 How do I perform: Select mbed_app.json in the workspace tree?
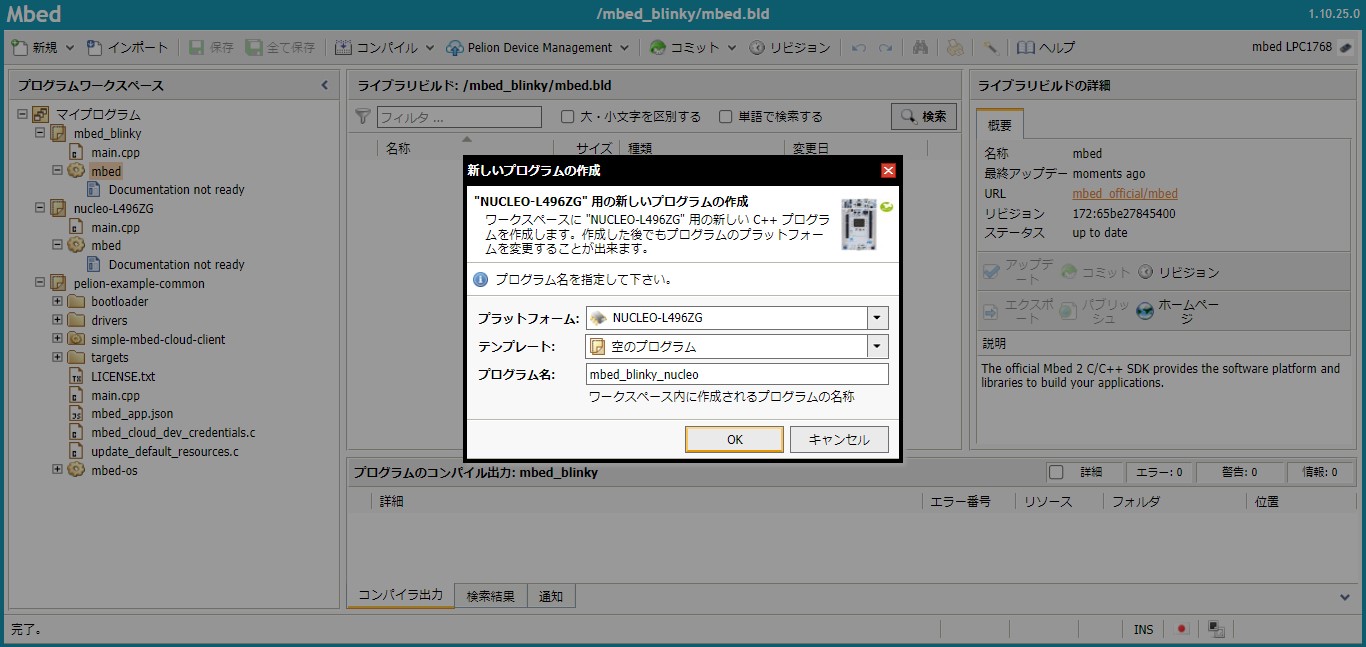pos(132,414)
